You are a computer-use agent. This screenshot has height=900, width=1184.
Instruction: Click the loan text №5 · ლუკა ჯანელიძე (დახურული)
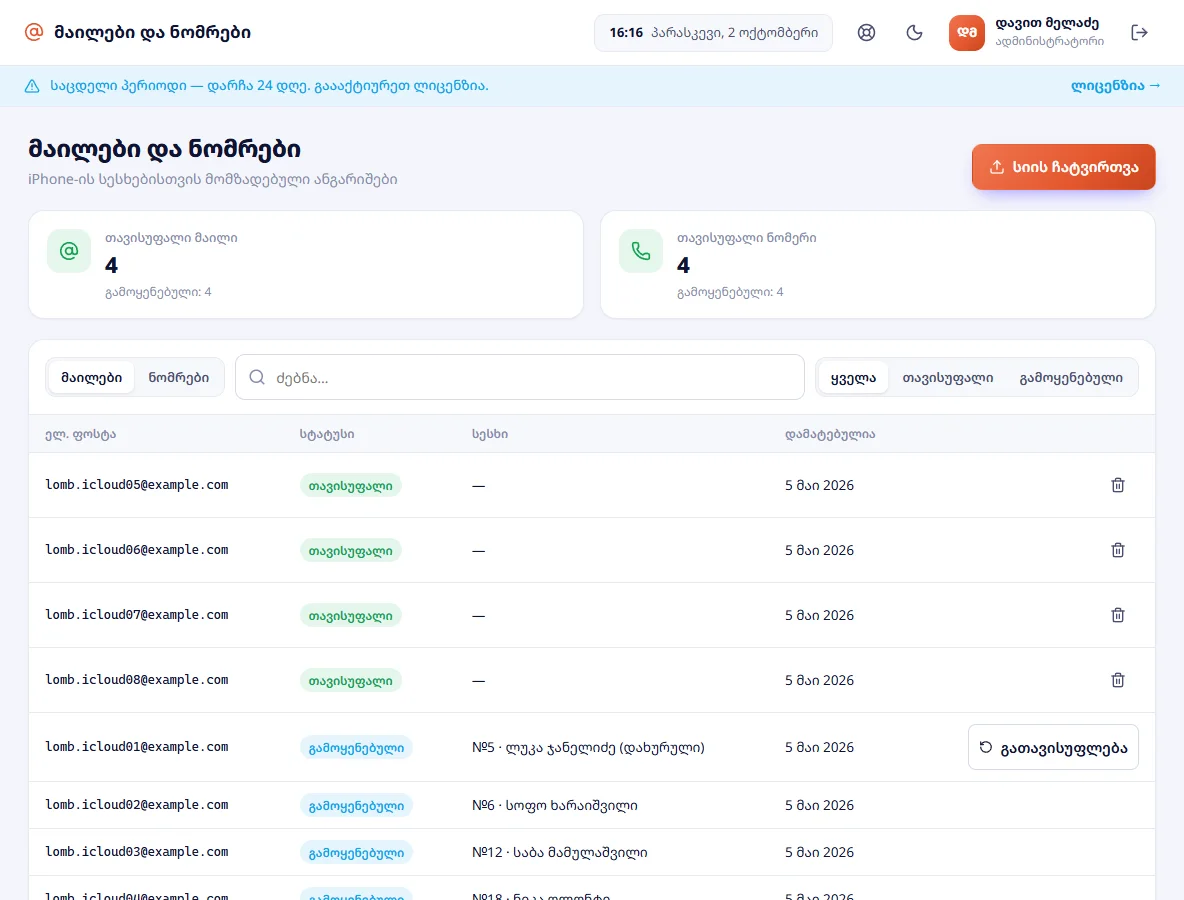[588, 747]
